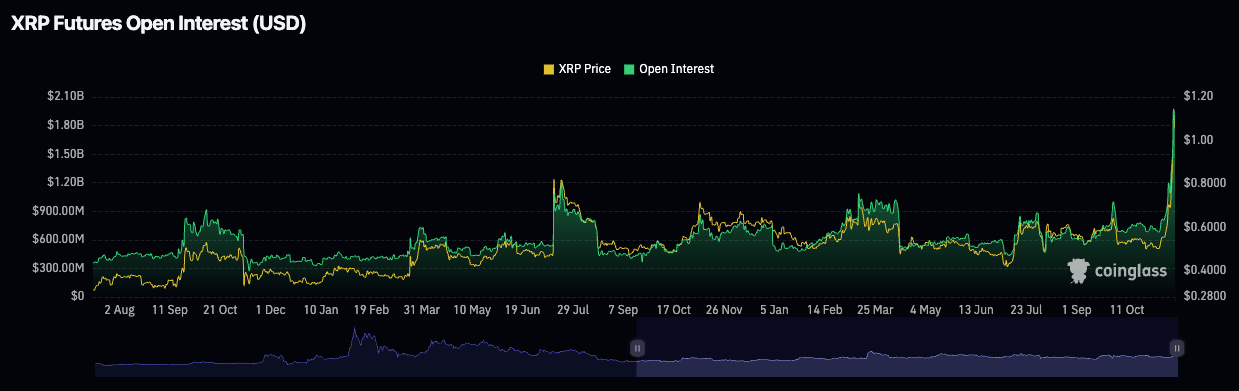
Task: Click the open interest peak at chart's right edge
Action: coord(1173,110)
